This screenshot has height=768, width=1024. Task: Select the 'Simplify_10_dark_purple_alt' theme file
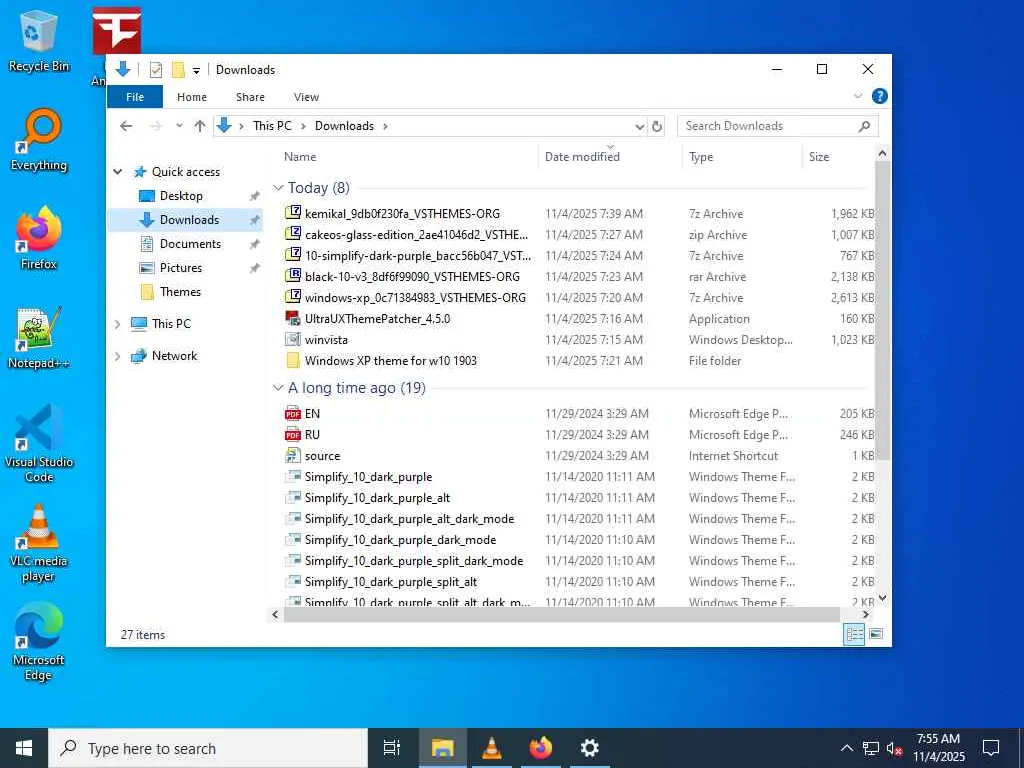pos(377,498)
